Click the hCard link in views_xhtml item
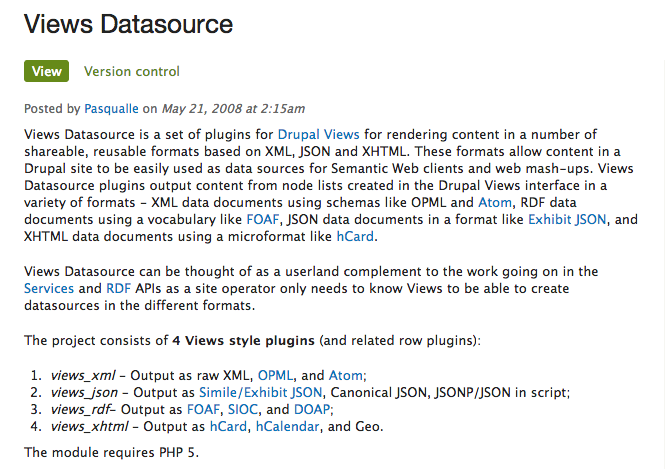This screenshot has height=469, width=665. pyautogui.click(x=227, y=426)
